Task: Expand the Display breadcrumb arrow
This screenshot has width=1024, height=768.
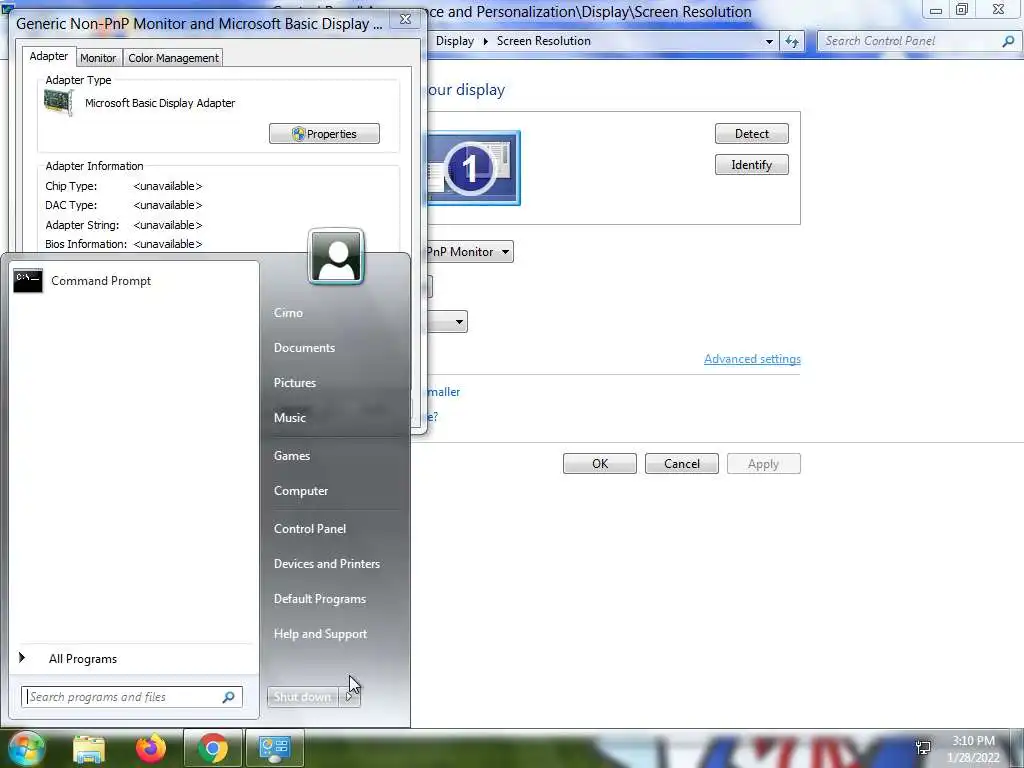Action: 485,41
